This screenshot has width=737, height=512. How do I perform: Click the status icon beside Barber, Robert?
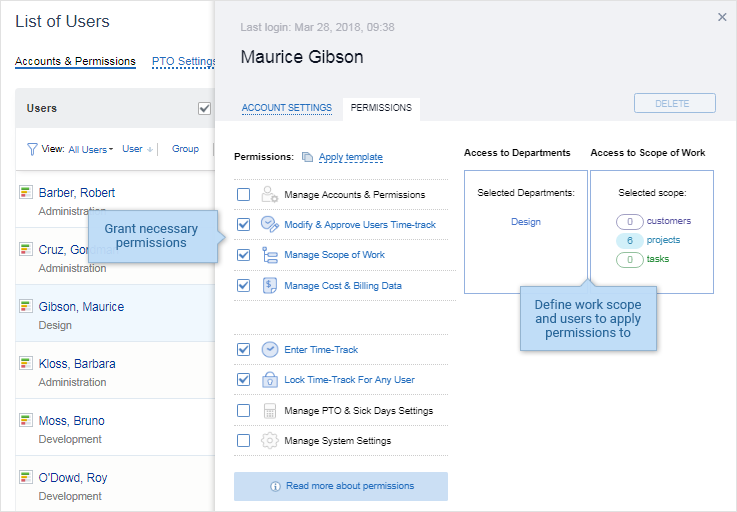(x=26, y=192)
